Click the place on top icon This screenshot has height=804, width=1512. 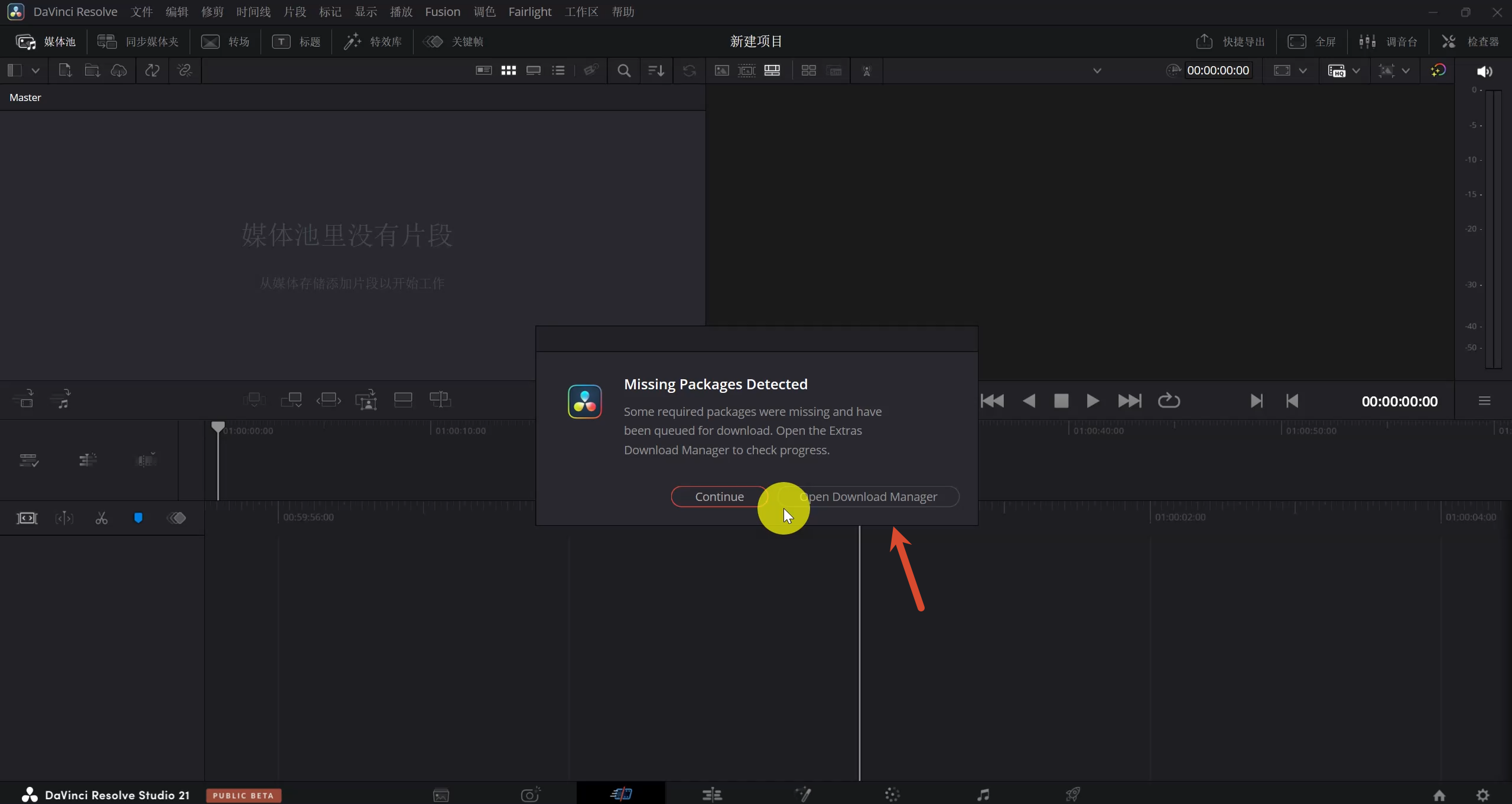coord(403,400)
